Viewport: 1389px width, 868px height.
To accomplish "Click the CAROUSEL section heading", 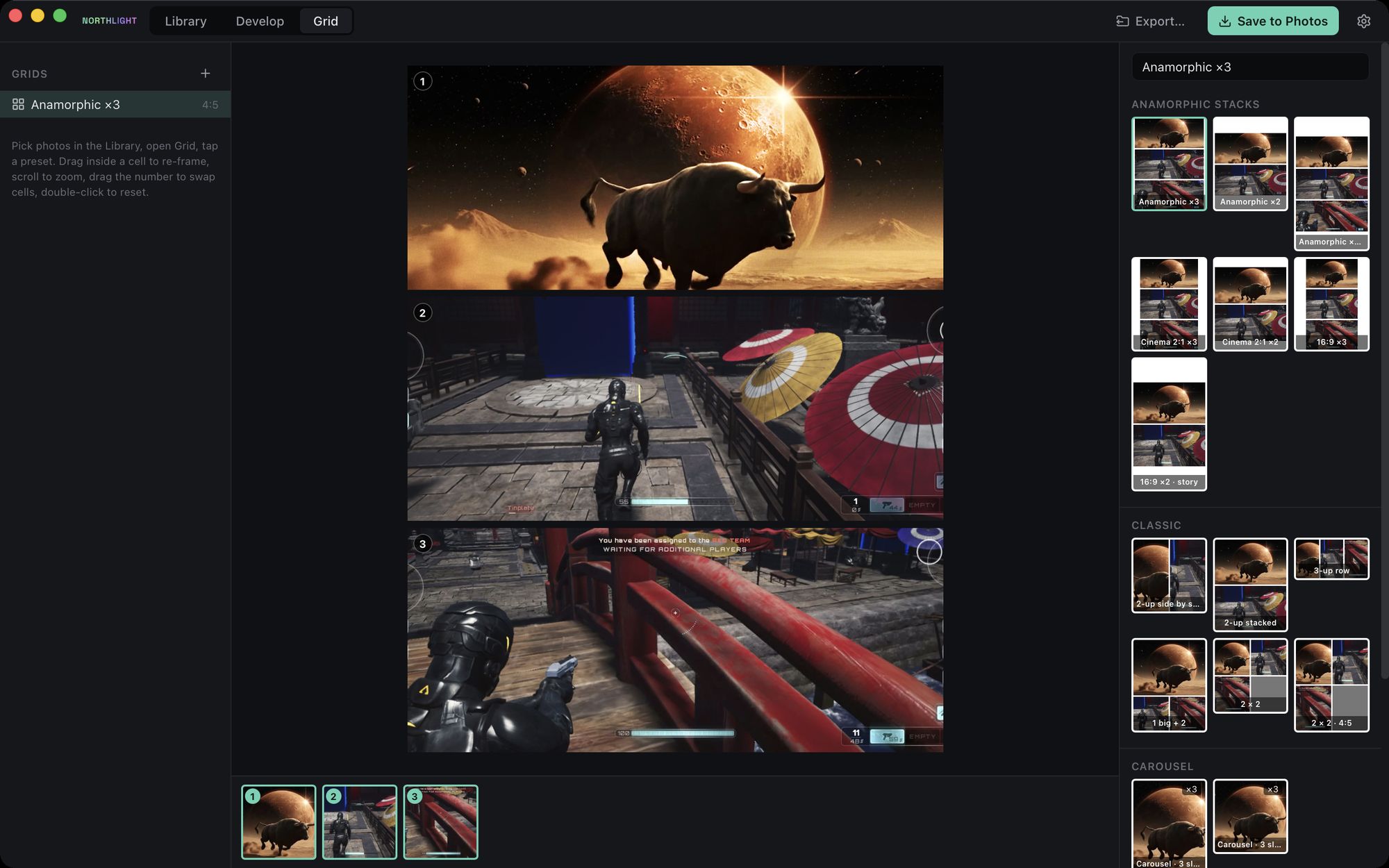I will [x=1163, y=767].
